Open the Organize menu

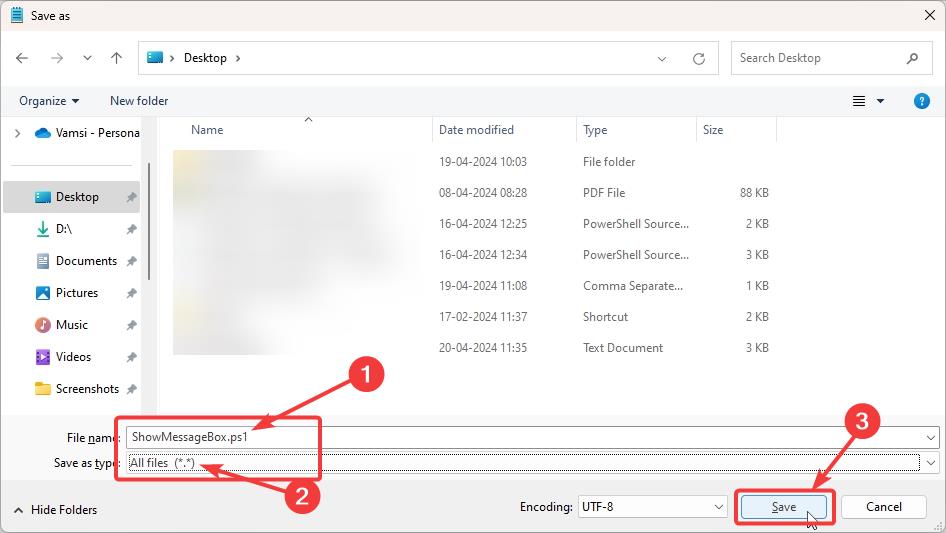coord(49,101)
